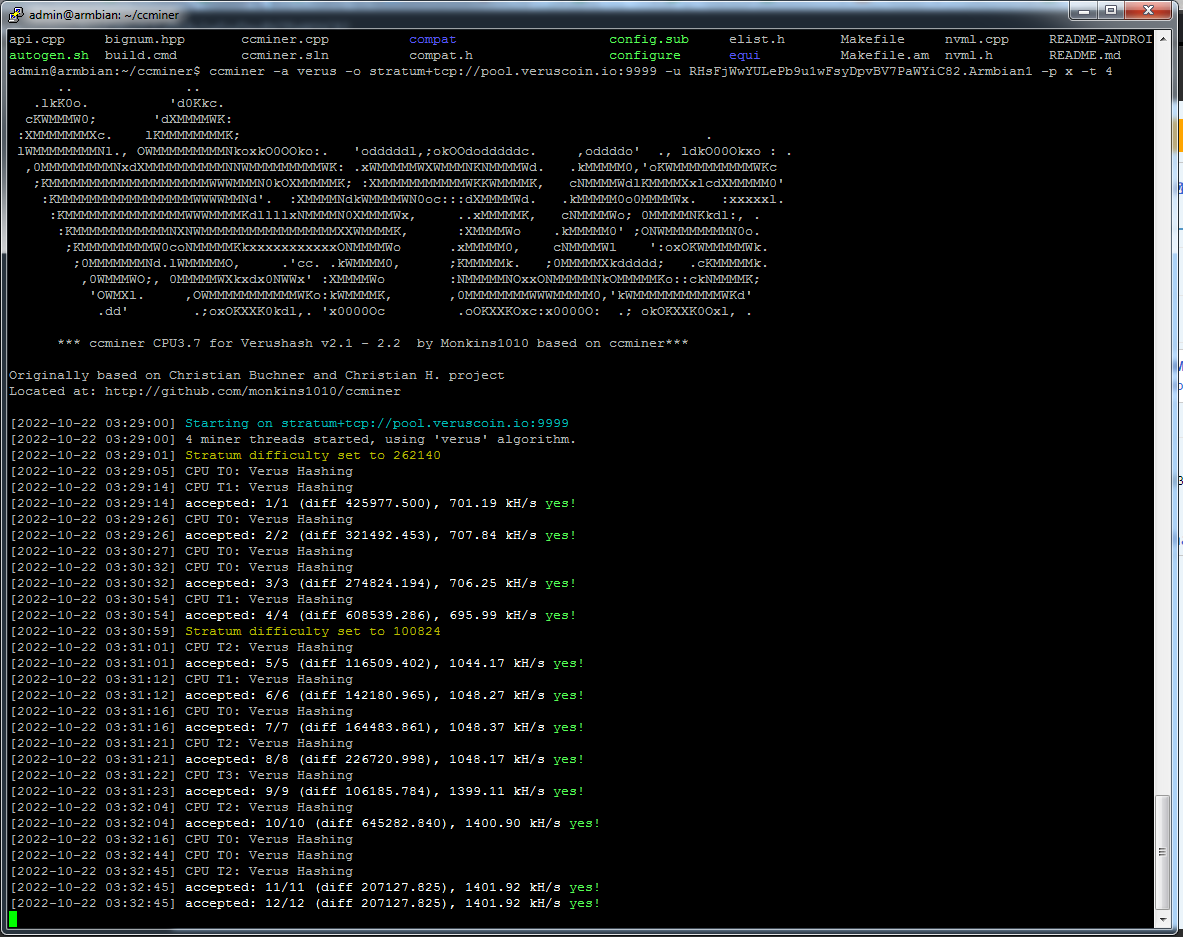Viewport: 1183px width, 937px height.
Task: Click 'Originally based on Christian Buchner' line
Action: point(257,375)
